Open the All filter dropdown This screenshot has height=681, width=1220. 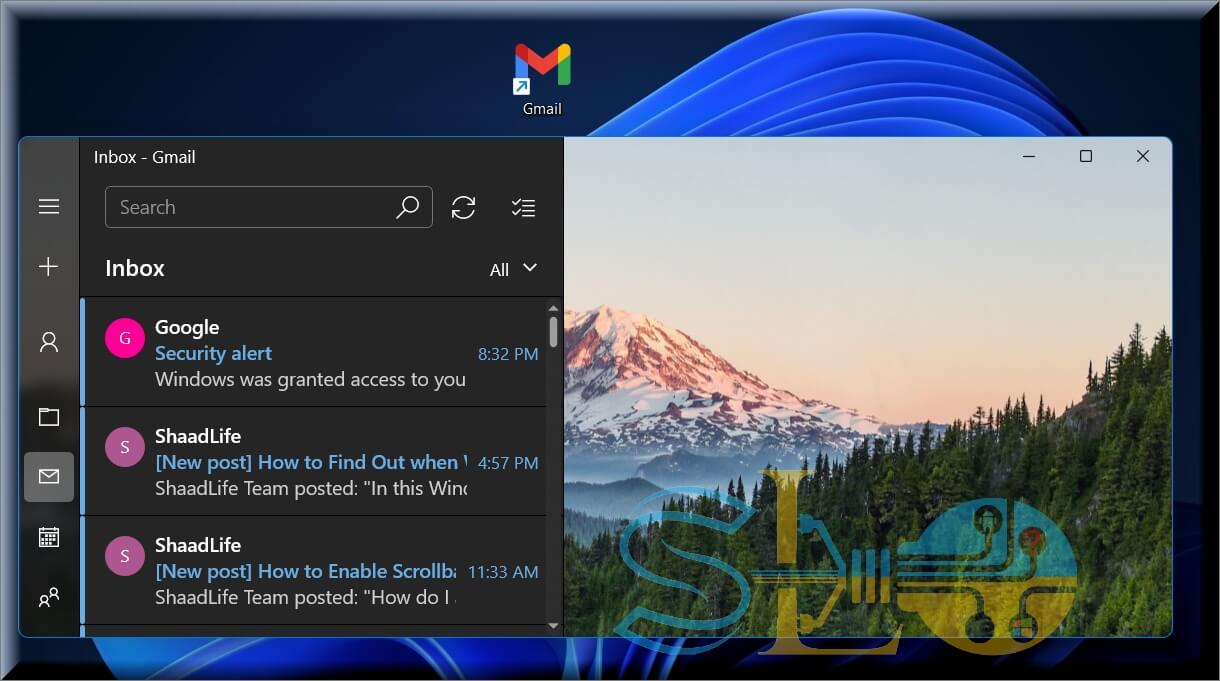click(513, 269)
